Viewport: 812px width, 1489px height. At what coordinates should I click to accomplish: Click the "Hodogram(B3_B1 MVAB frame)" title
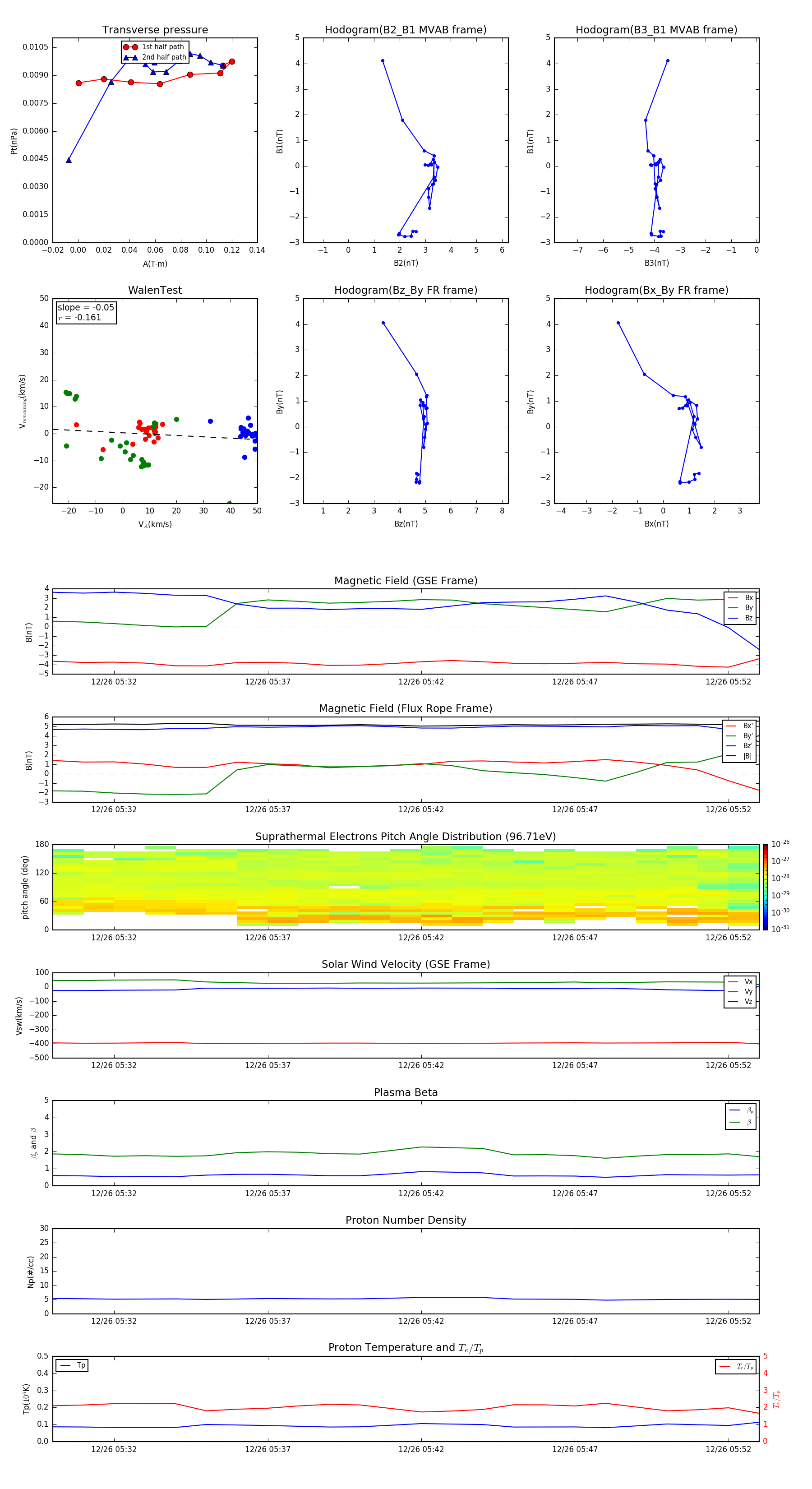(x=656, y=30)
